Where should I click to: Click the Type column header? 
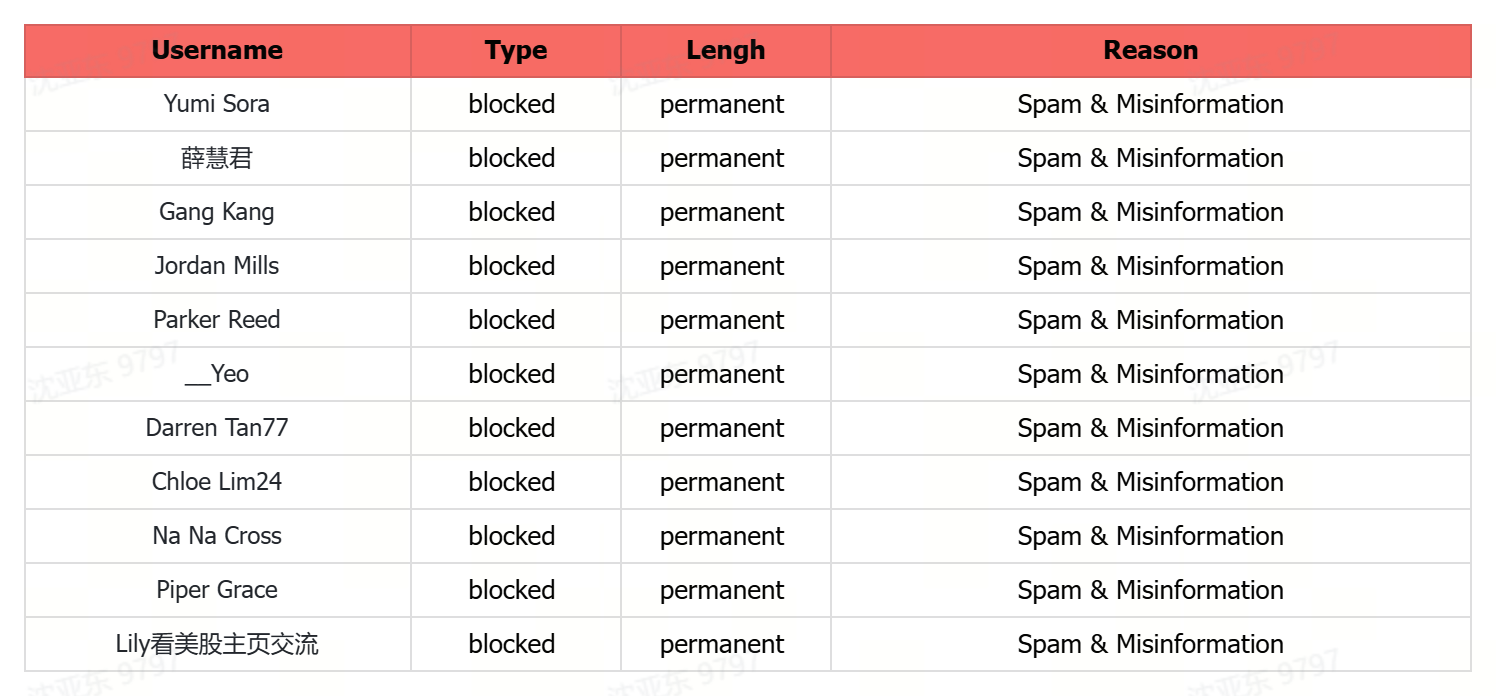coord(516,50)
